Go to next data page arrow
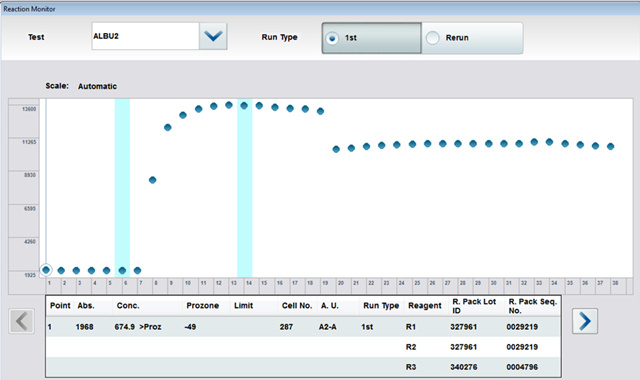640x380 pixels. tap(585, 321)
